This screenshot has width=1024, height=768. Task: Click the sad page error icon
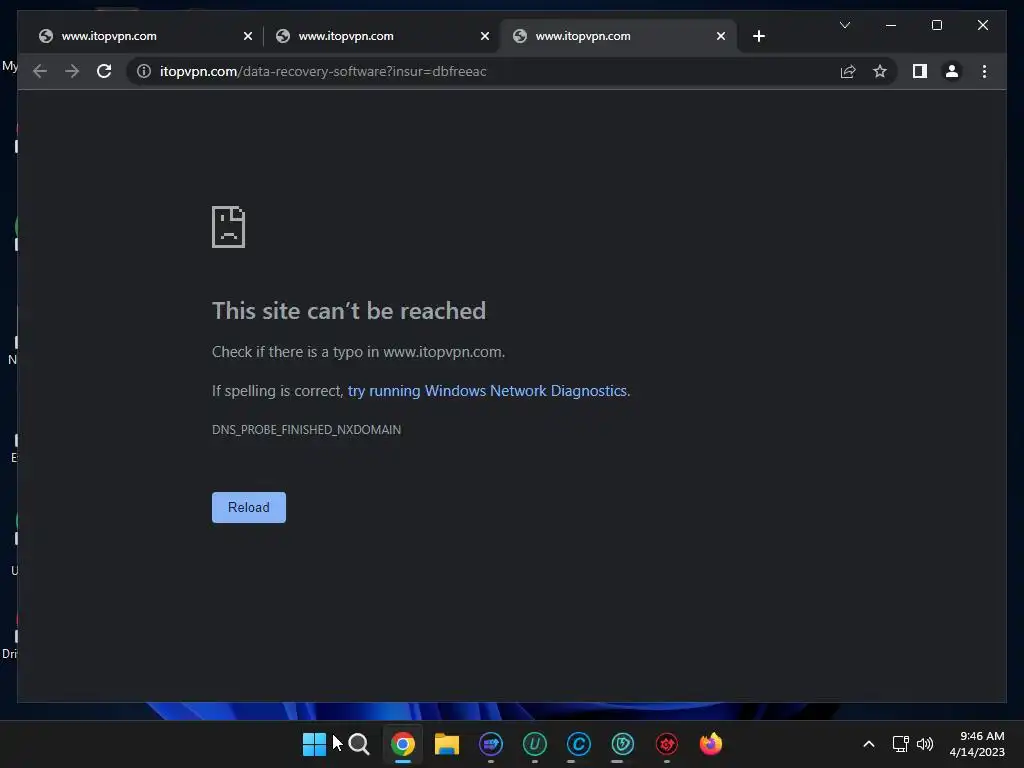229,227
